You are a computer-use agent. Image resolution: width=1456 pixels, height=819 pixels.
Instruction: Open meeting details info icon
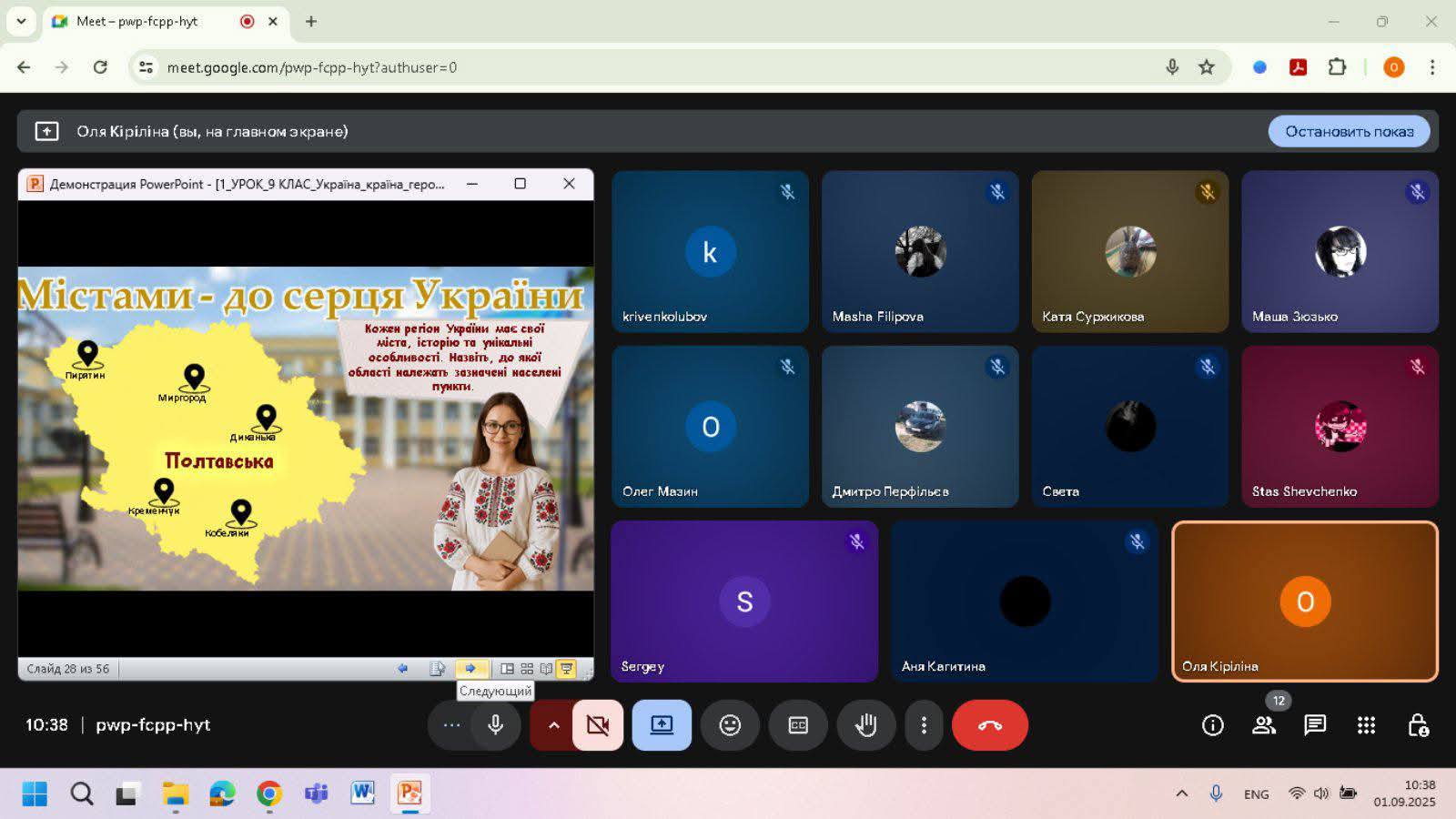click(x=1212, y=725)
